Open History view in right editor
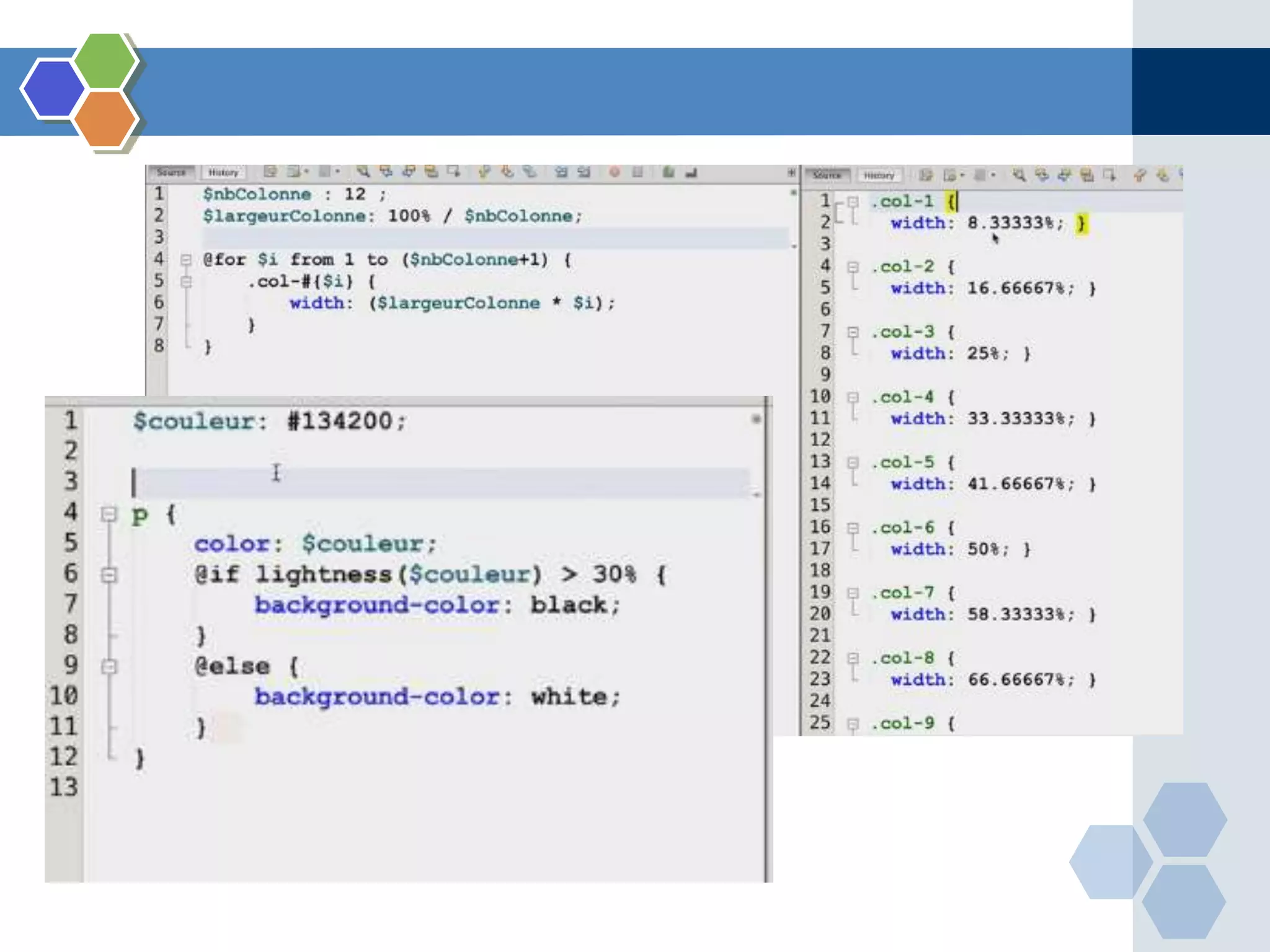 click(x=879, y=175)
